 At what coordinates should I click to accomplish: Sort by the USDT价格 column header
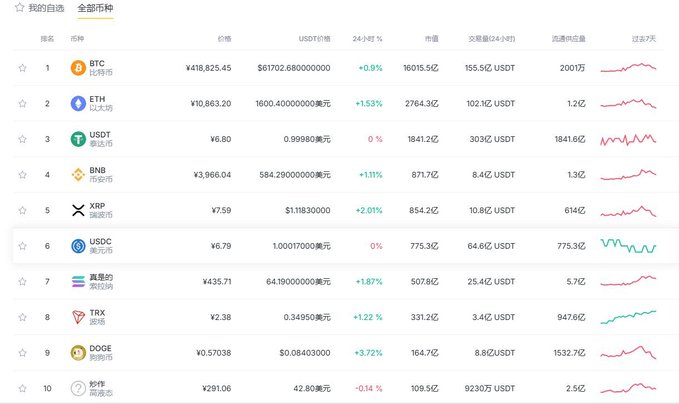click(314, 39)
